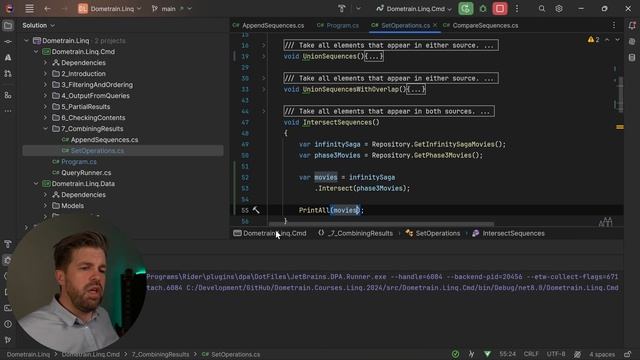Open Dometrain.Linq solution dropdown
This screenshot has height=360, width=640.
(x=110, y=9)
